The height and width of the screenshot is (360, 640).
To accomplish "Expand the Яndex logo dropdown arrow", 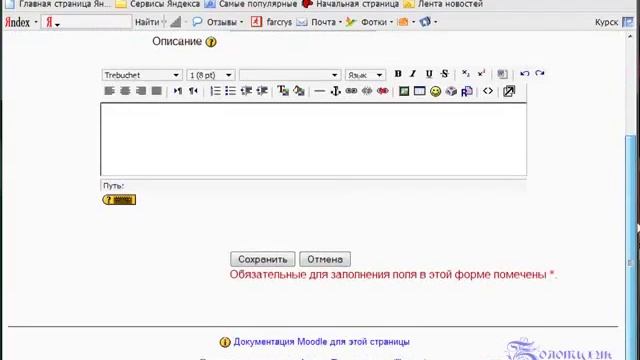I will [36, 22].
